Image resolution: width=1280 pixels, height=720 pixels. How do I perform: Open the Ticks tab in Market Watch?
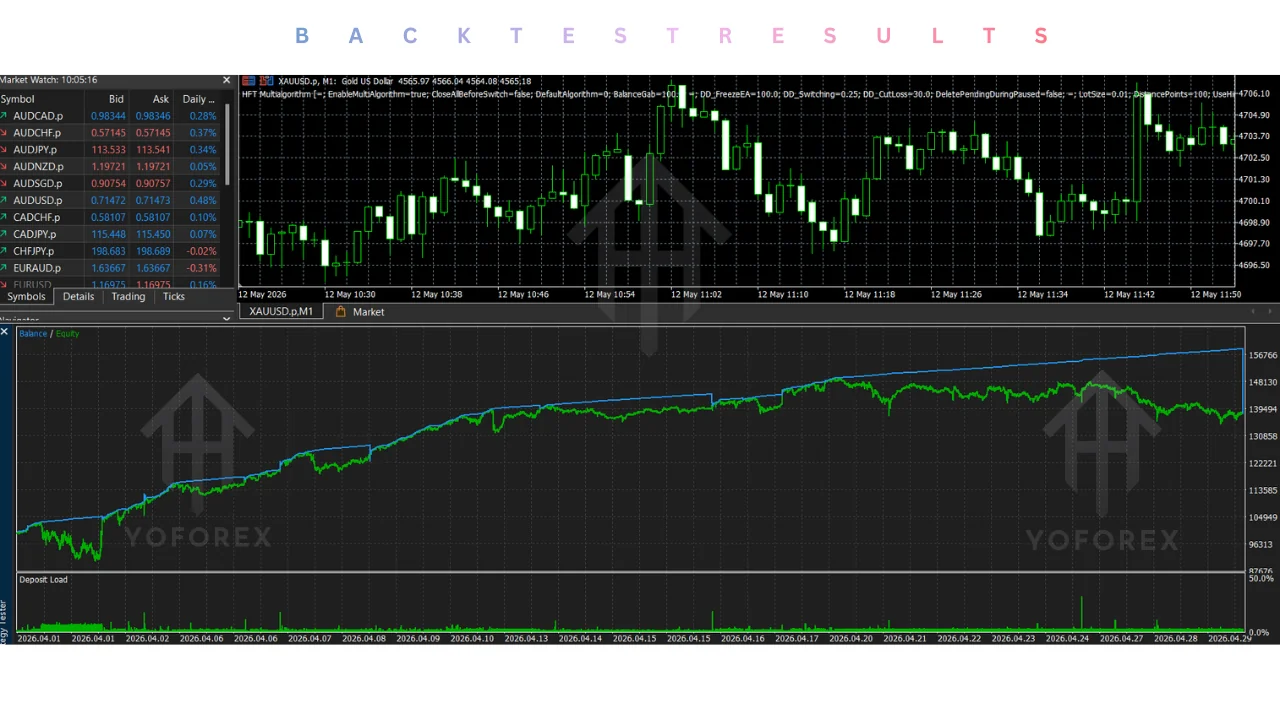point(174,297)
